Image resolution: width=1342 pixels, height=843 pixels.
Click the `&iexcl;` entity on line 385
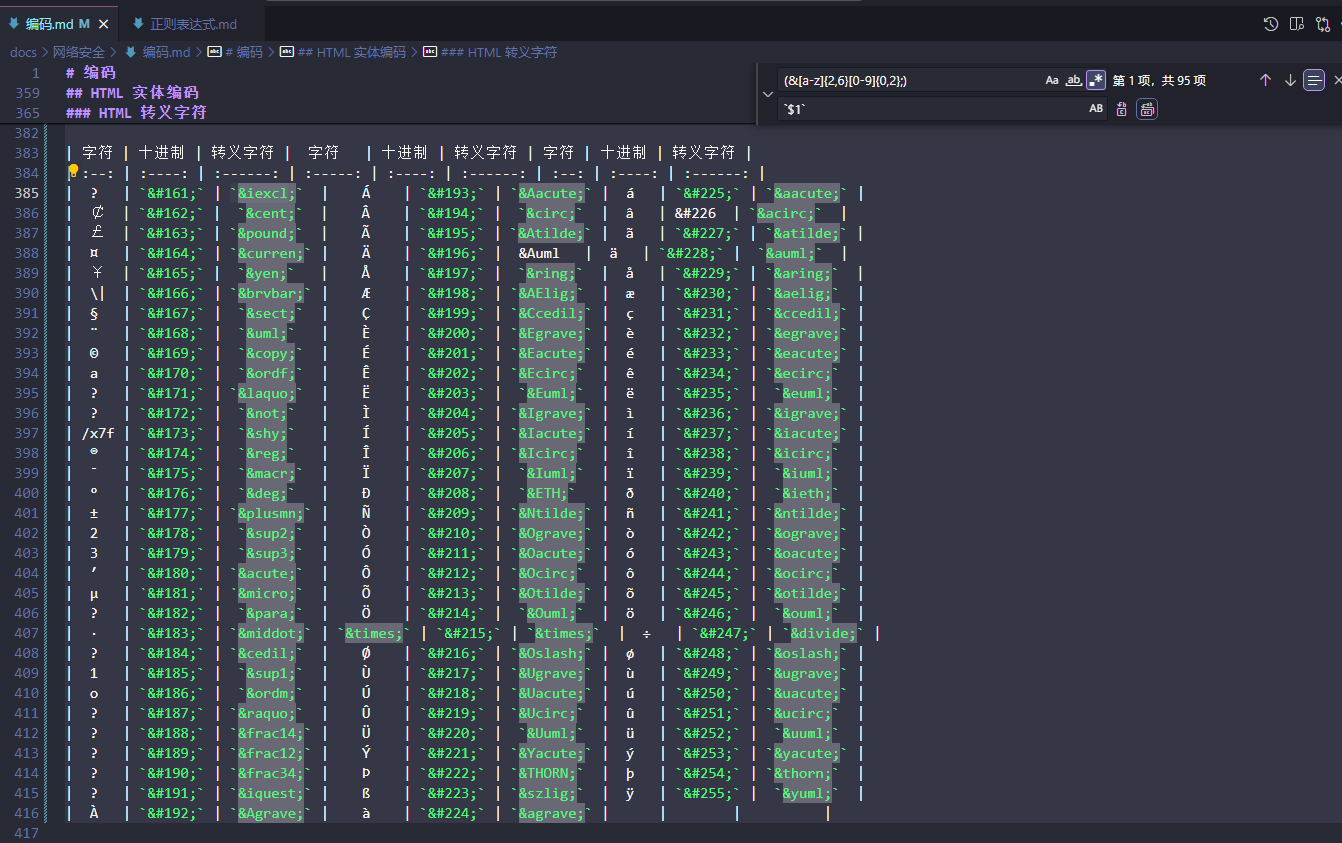tap(265, 192)
